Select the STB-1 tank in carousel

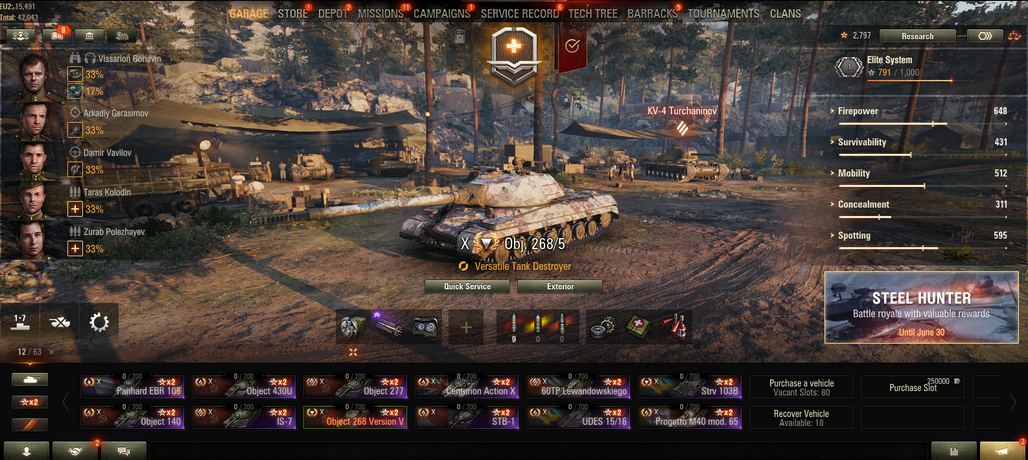point(467,417)
